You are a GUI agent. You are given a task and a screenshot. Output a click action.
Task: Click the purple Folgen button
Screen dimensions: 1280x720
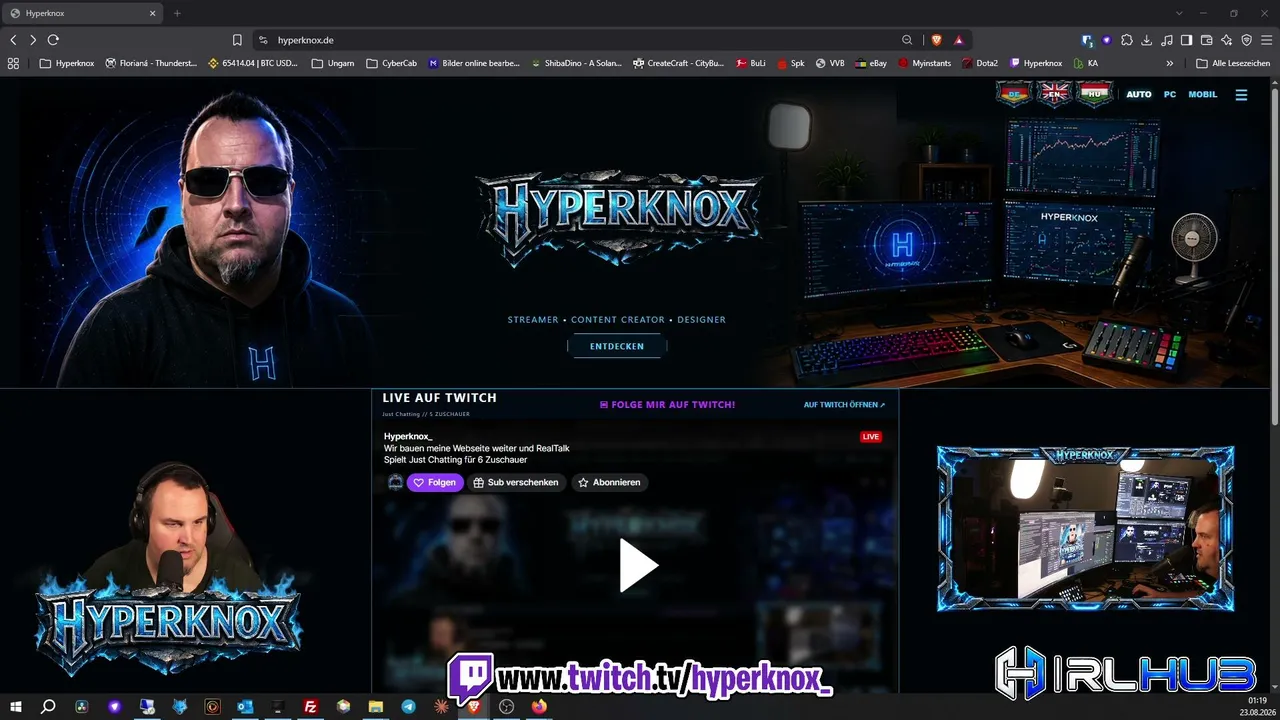click(x=435, y=482)
